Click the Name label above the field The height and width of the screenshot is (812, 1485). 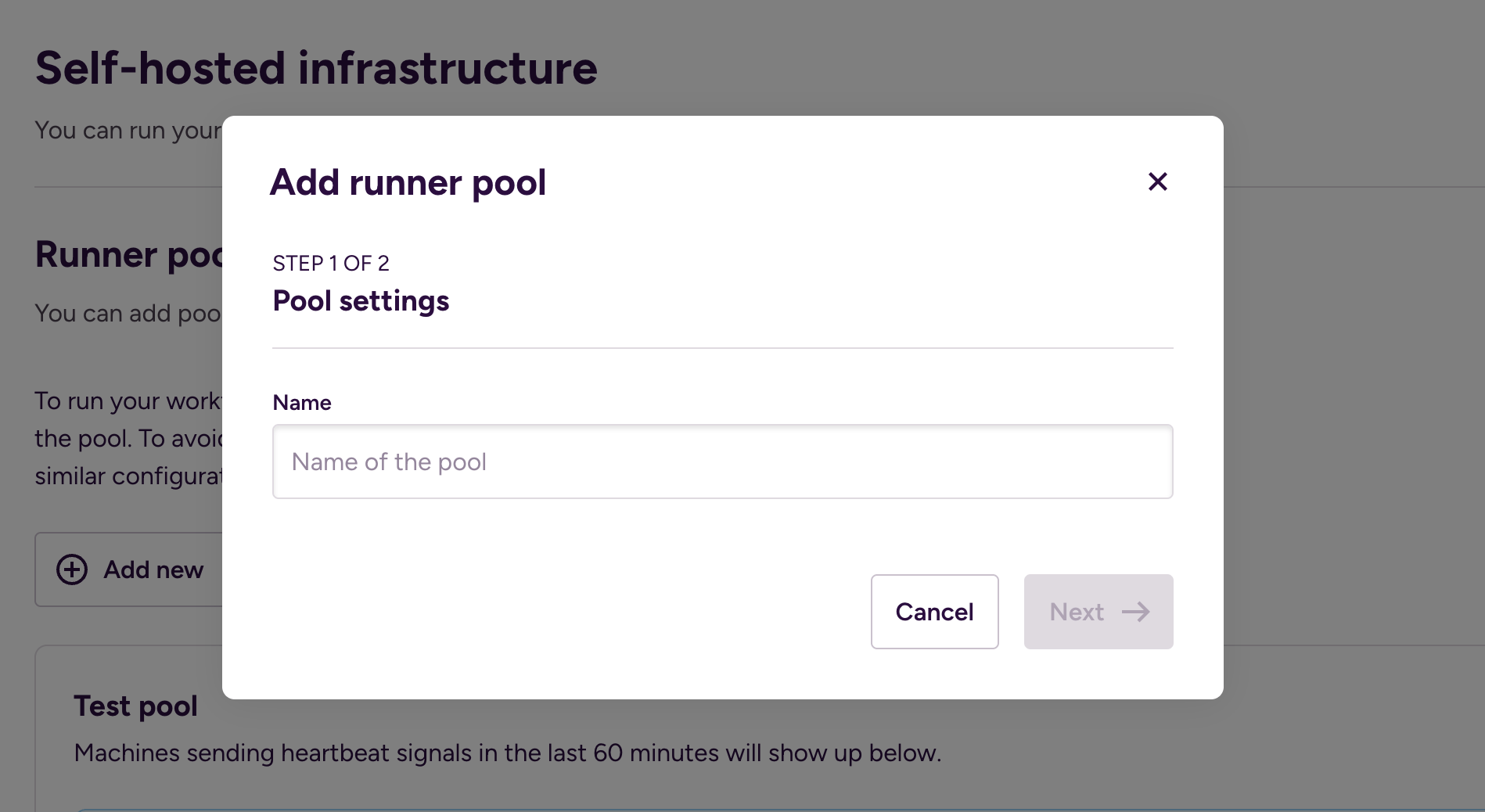click(301, 403)
